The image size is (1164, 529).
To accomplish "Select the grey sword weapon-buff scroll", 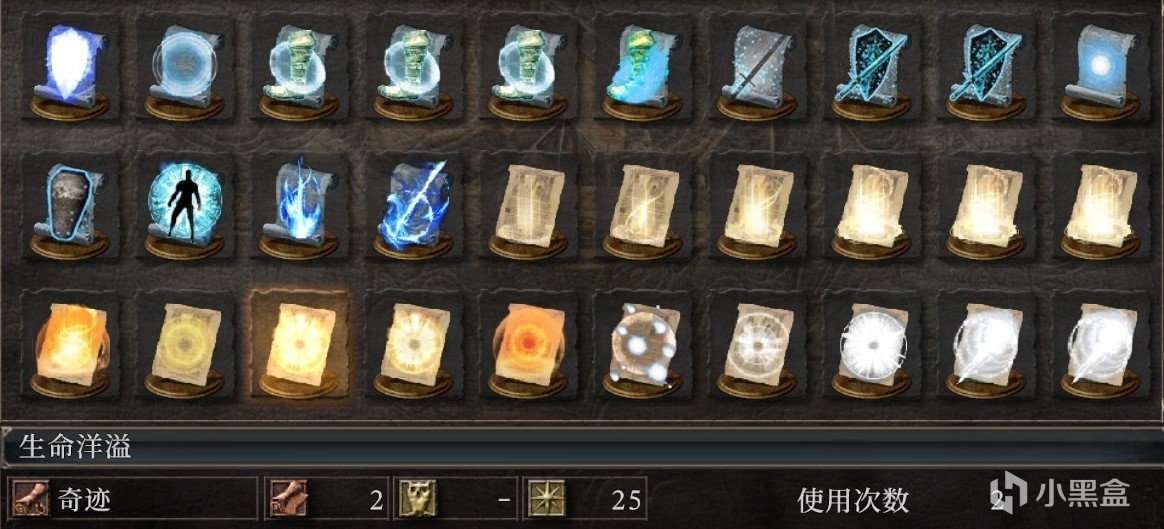I will click(x=756, y=67).
